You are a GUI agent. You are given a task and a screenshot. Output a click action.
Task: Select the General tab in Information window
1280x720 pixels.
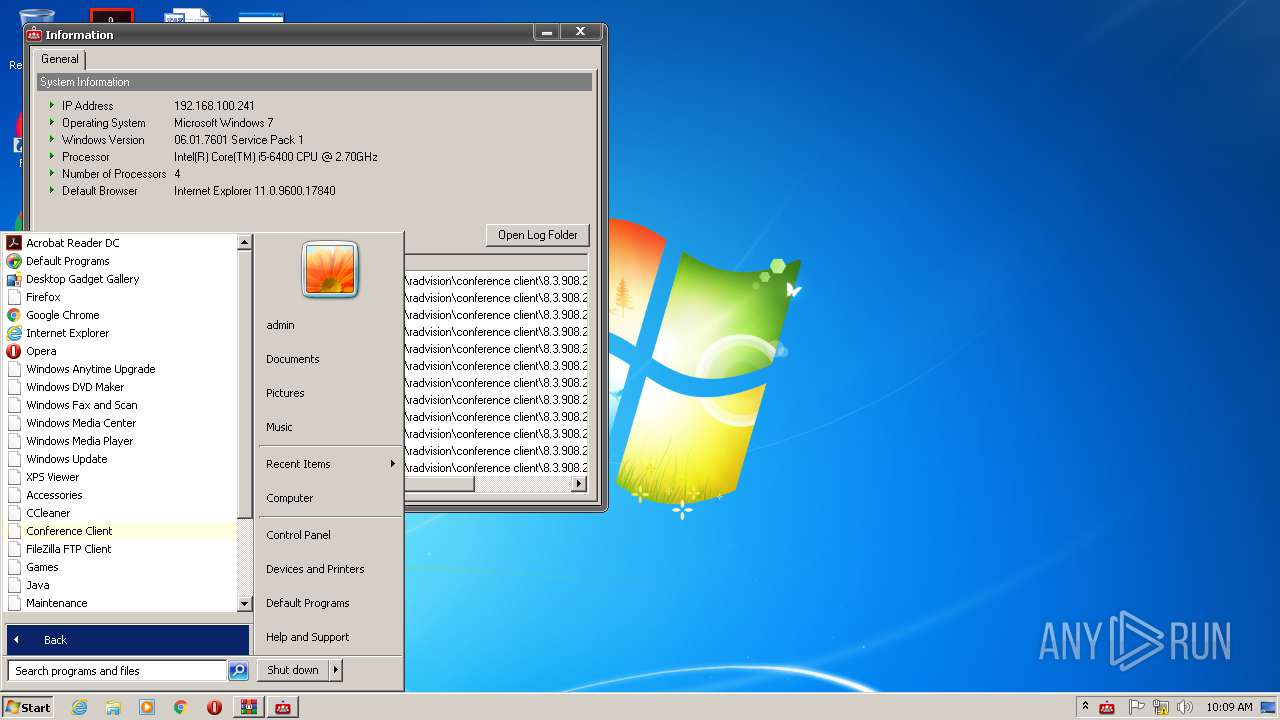click(x=60, y=59)
